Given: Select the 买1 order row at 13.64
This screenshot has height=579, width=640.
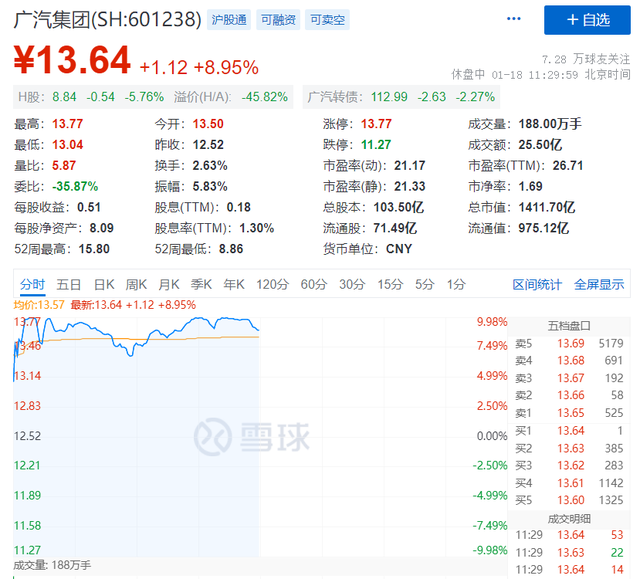Looking at the screenshot, I should (x=569, y=431).
